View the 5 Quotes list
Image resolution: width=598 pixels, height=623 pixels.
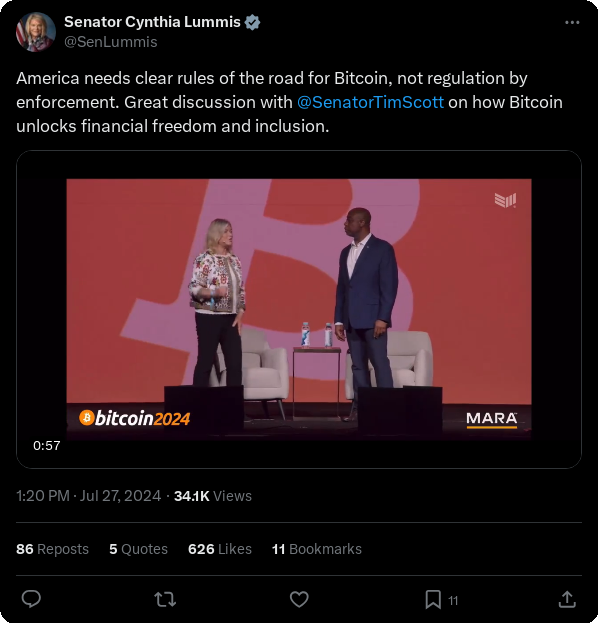(138, 549)
